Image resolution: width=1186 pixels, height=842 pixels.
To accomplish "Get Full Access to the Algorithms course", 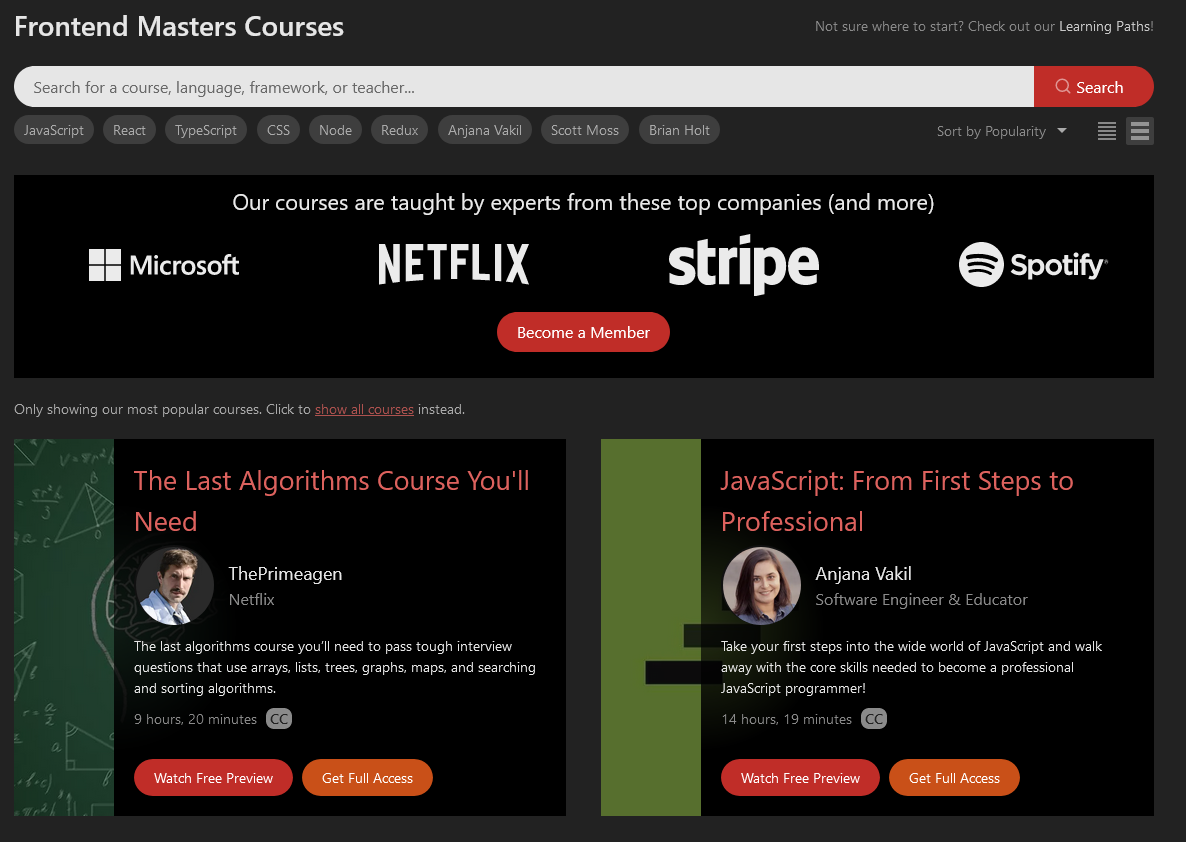I will coord(367,778).
